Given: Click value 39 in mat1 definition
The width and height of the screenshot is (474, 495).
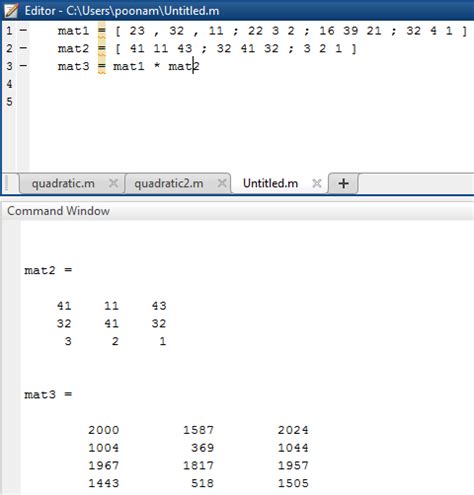Looking at the screenshot, I should (351, 31).
